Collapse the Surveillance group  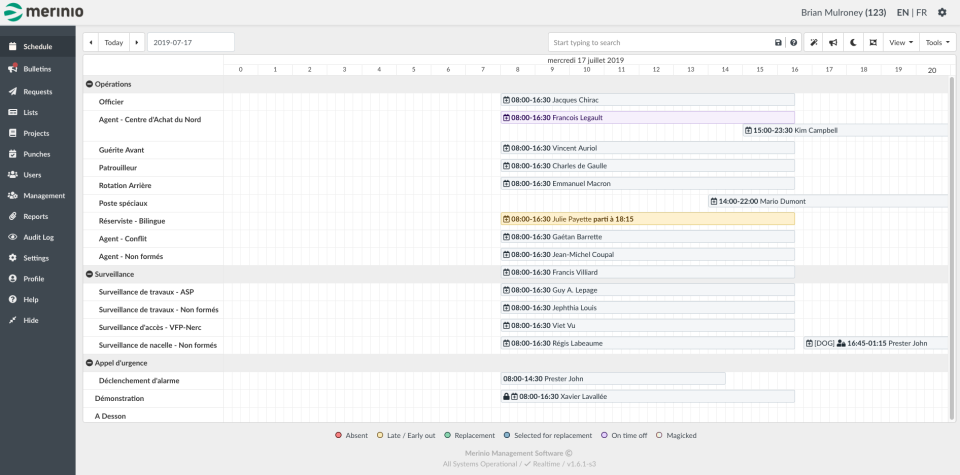(x=89, y=273)
